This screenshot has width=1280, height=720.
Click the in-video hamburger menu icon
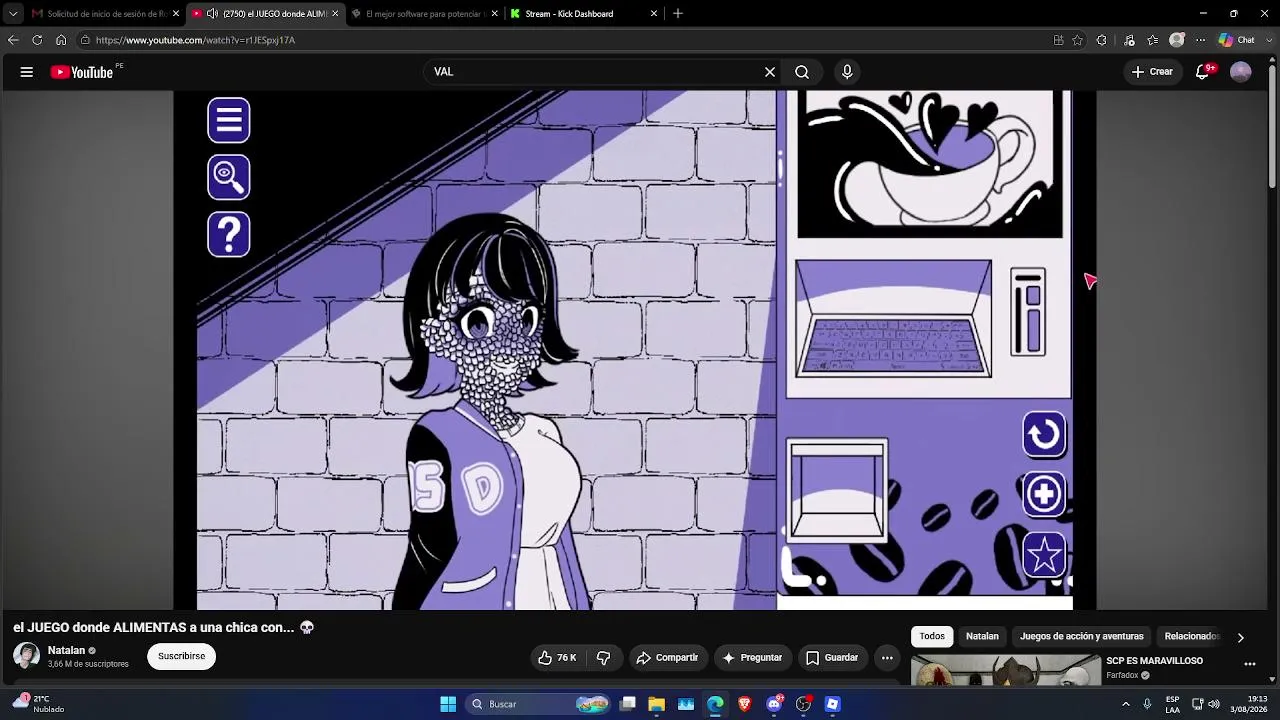point(229,120)
